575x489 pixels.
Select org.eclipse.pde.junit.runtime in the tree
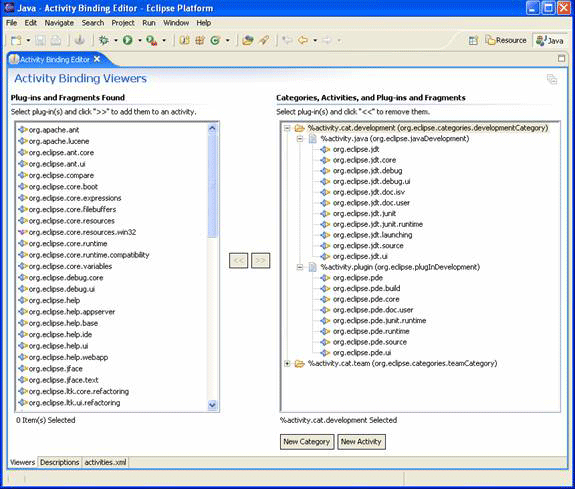point(379,321)
